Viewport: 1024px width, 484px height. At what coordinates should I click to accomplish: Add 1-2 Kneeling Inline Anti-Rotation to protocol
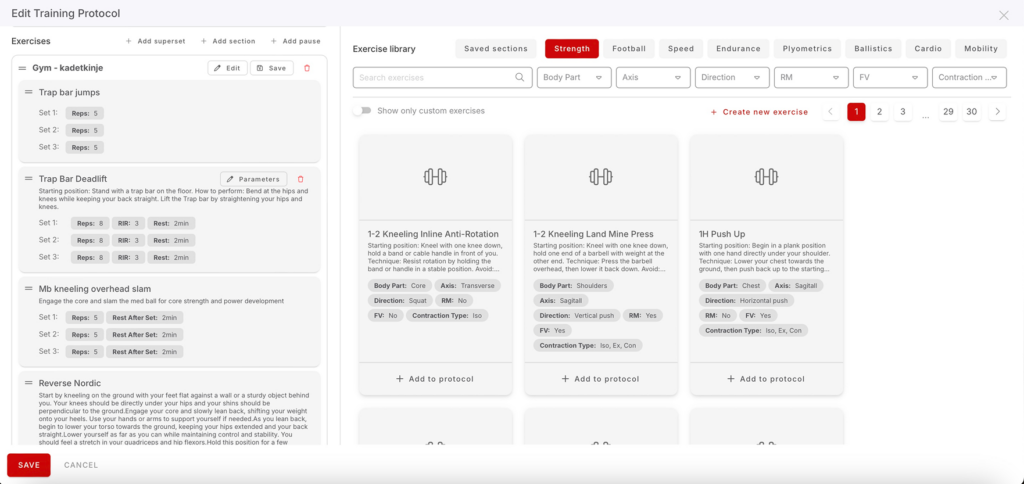click(x=435, y=379)
